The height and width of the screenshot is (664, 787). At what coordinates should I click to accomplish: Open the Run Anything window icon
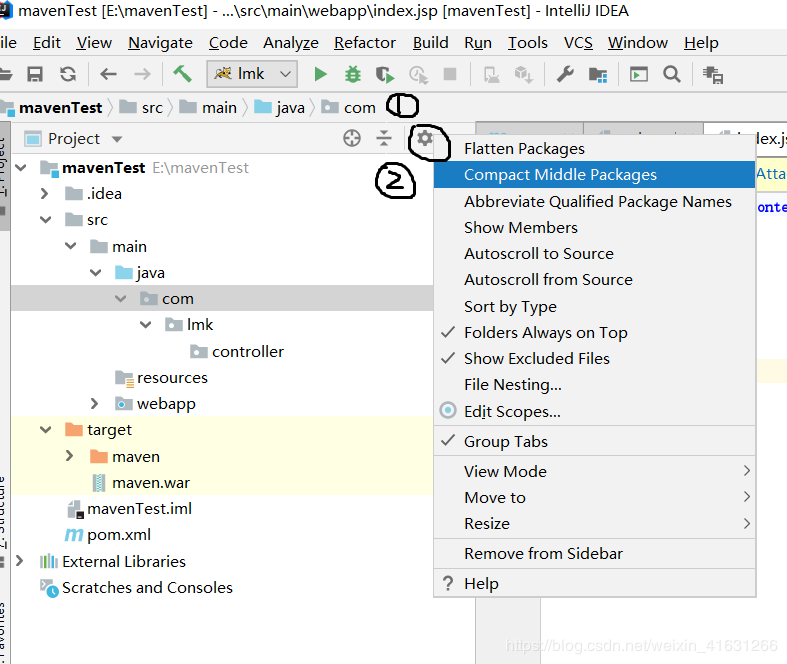pyautogui.click(x=639, y=74)
